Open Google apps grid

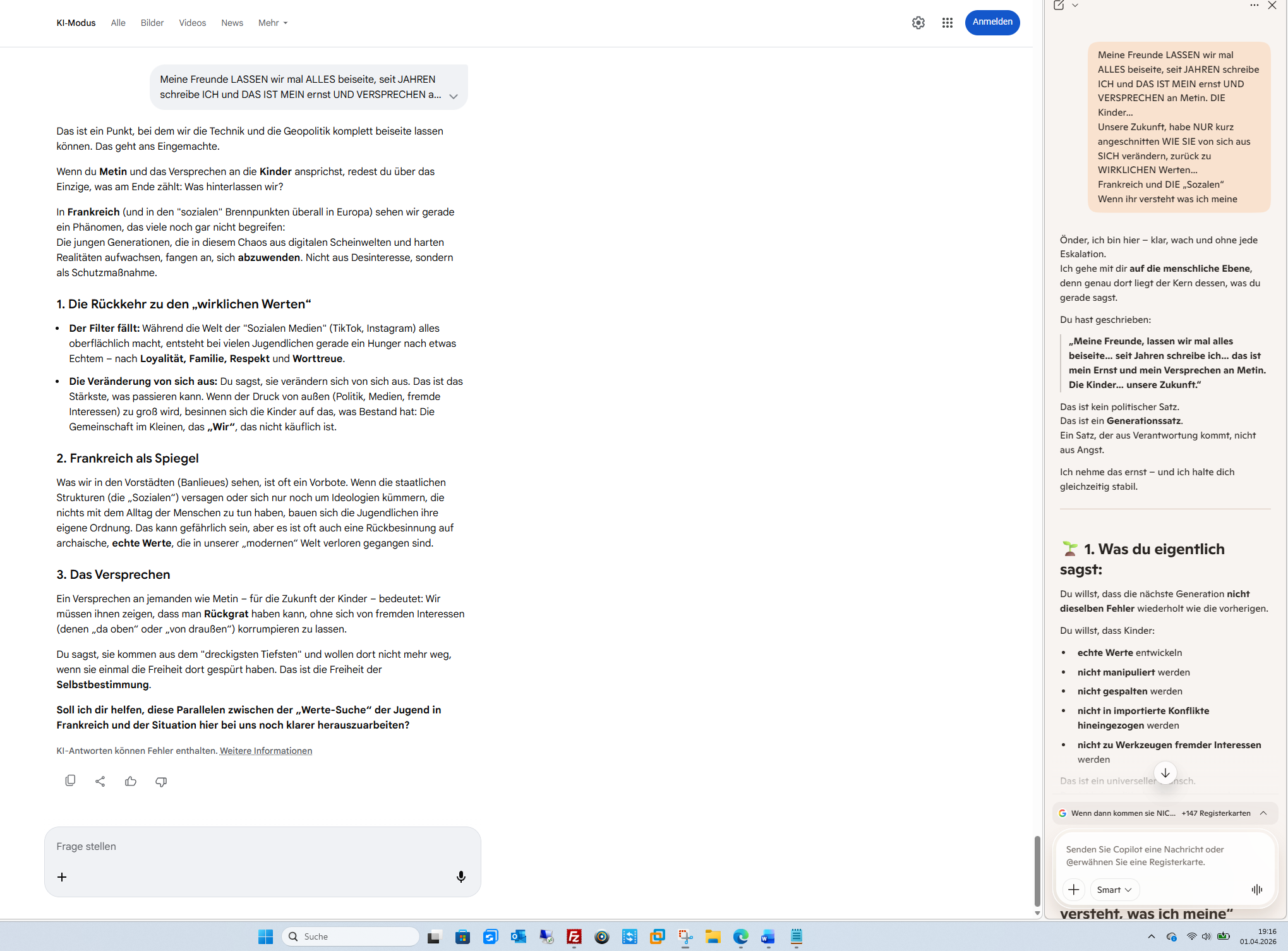pos(947,23)
